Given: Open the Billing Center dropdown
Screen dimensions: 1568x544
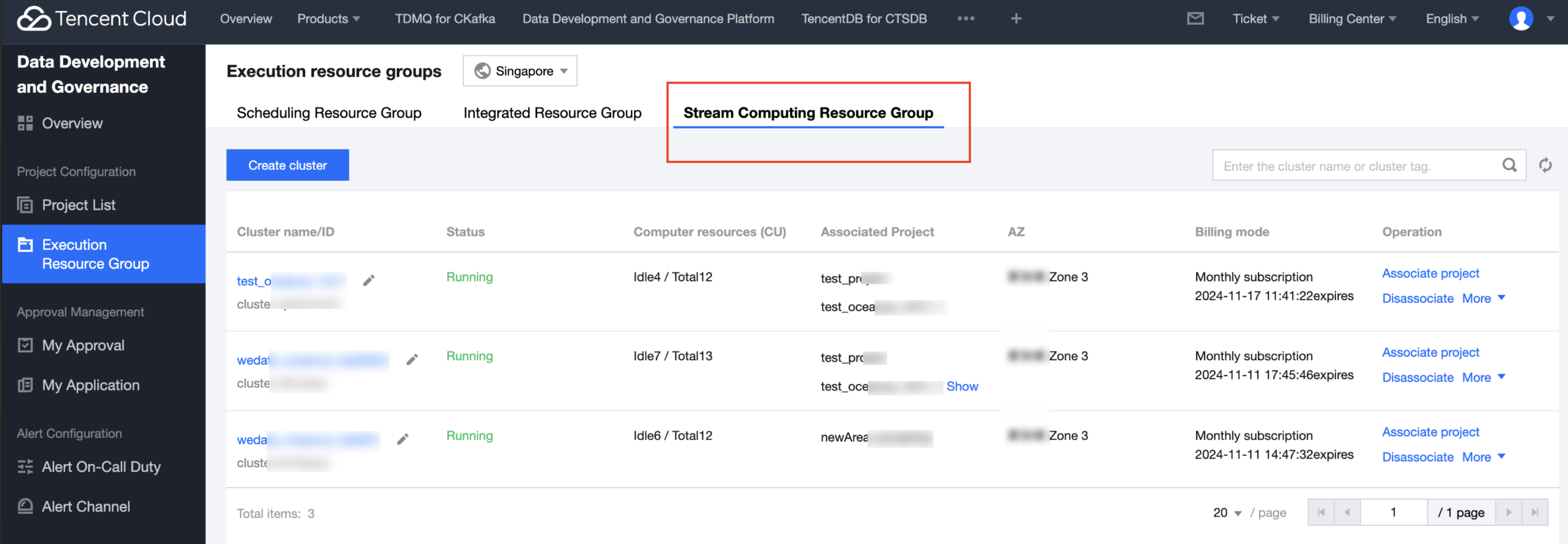Looking at the screenshot, I should tap(1352, 19).
